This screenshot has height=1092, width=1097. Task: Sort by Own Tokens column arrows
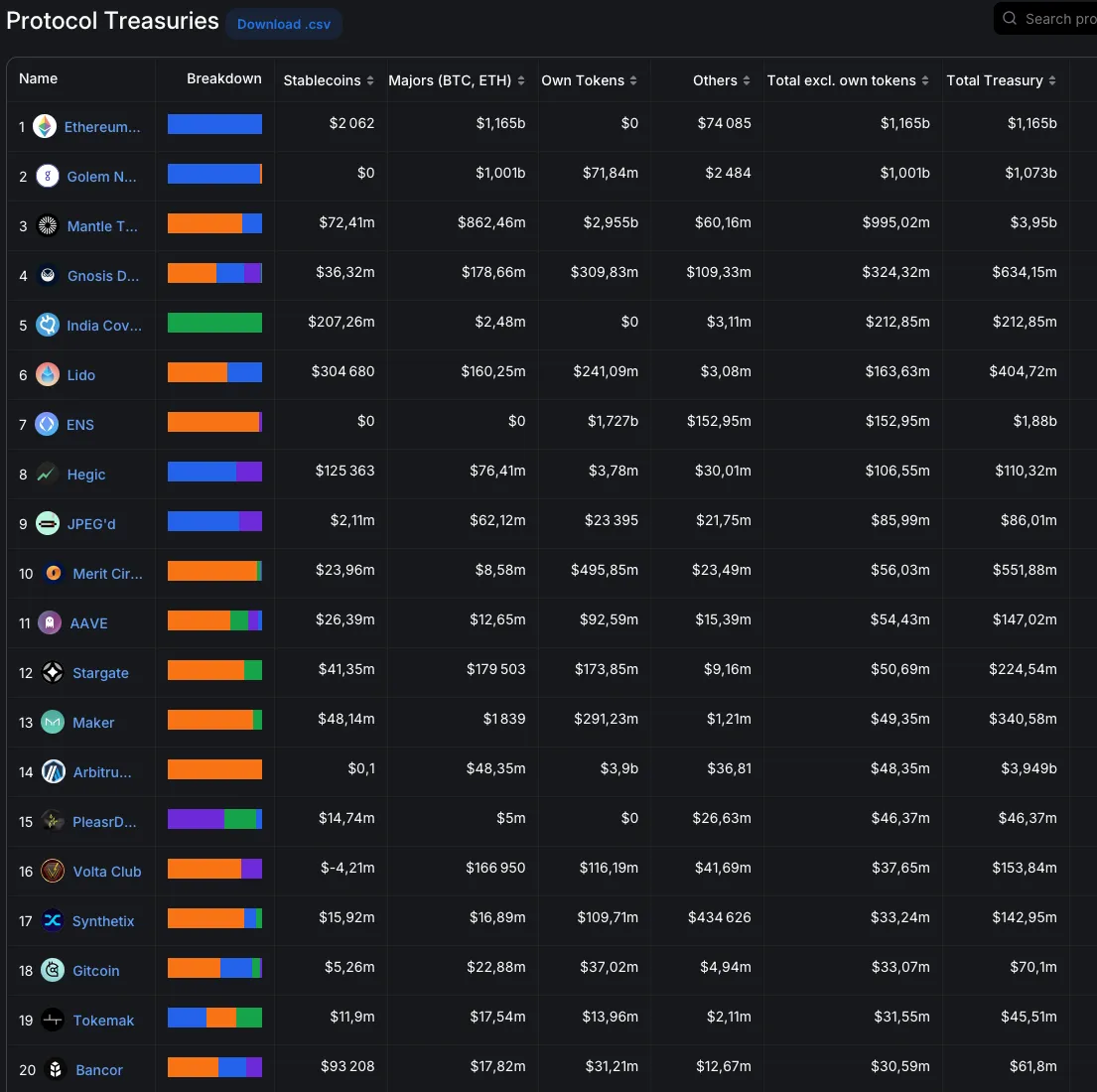point(633,80)
